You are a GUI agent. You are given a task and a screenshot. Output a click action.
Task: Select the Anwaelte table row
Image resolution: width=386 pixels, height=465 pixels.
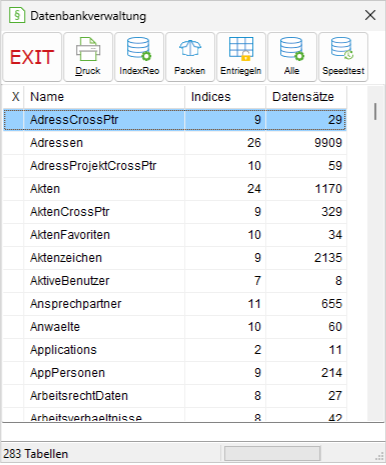tap(175, 327)
